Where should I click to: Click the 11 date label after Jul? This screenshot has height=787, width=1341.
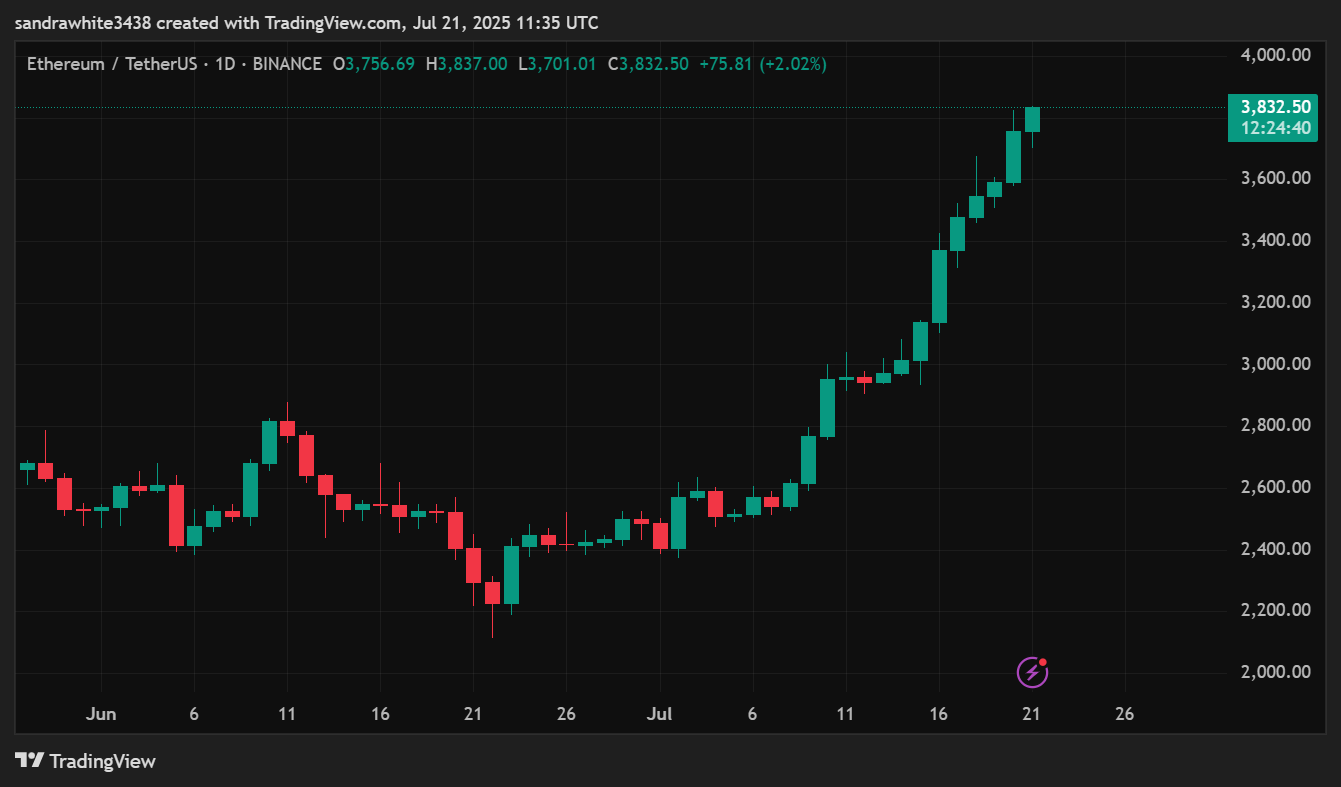click(x=845, y=714)
